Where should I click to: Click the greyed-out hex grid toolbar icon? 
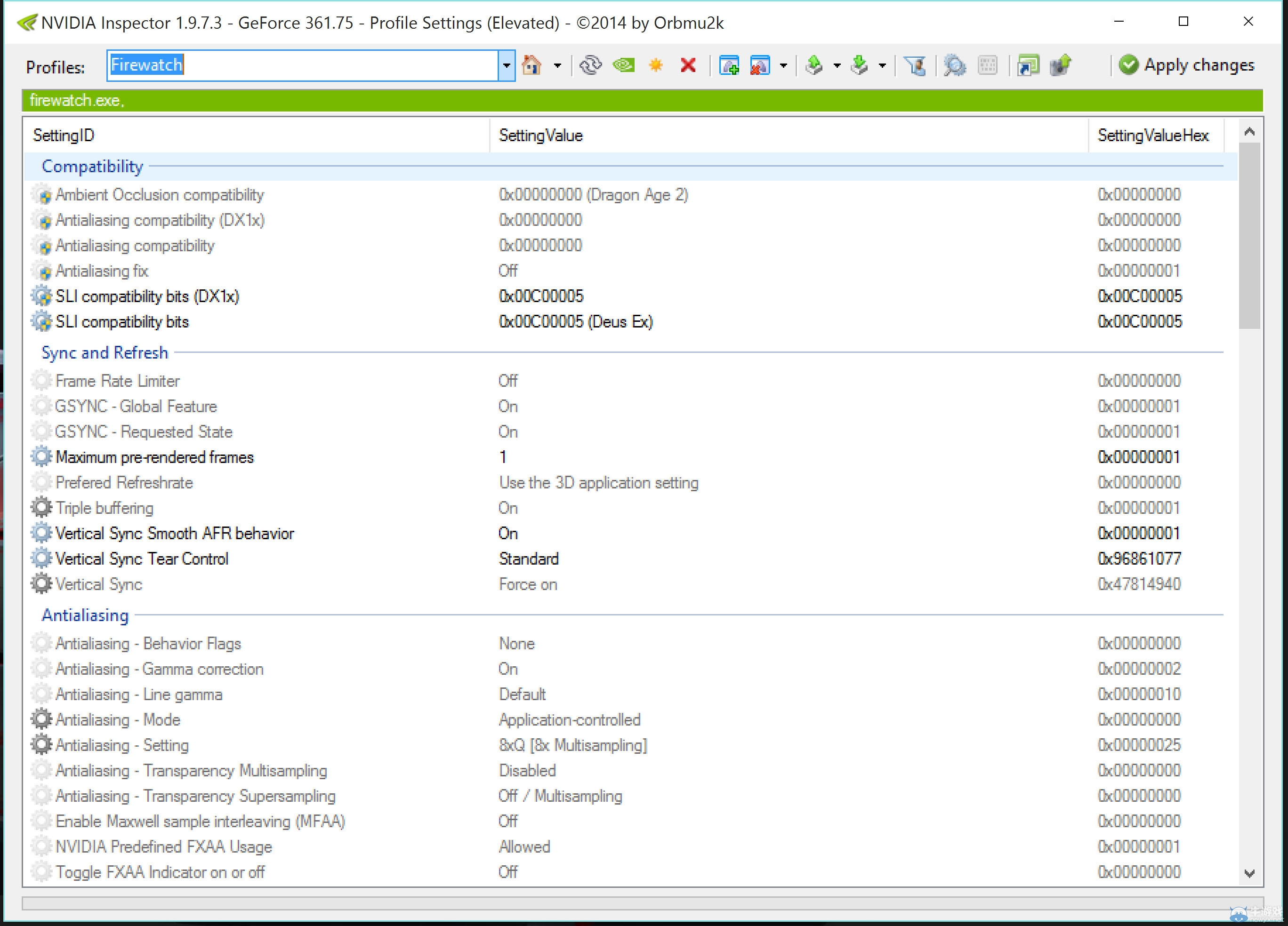tap(988, 65)
